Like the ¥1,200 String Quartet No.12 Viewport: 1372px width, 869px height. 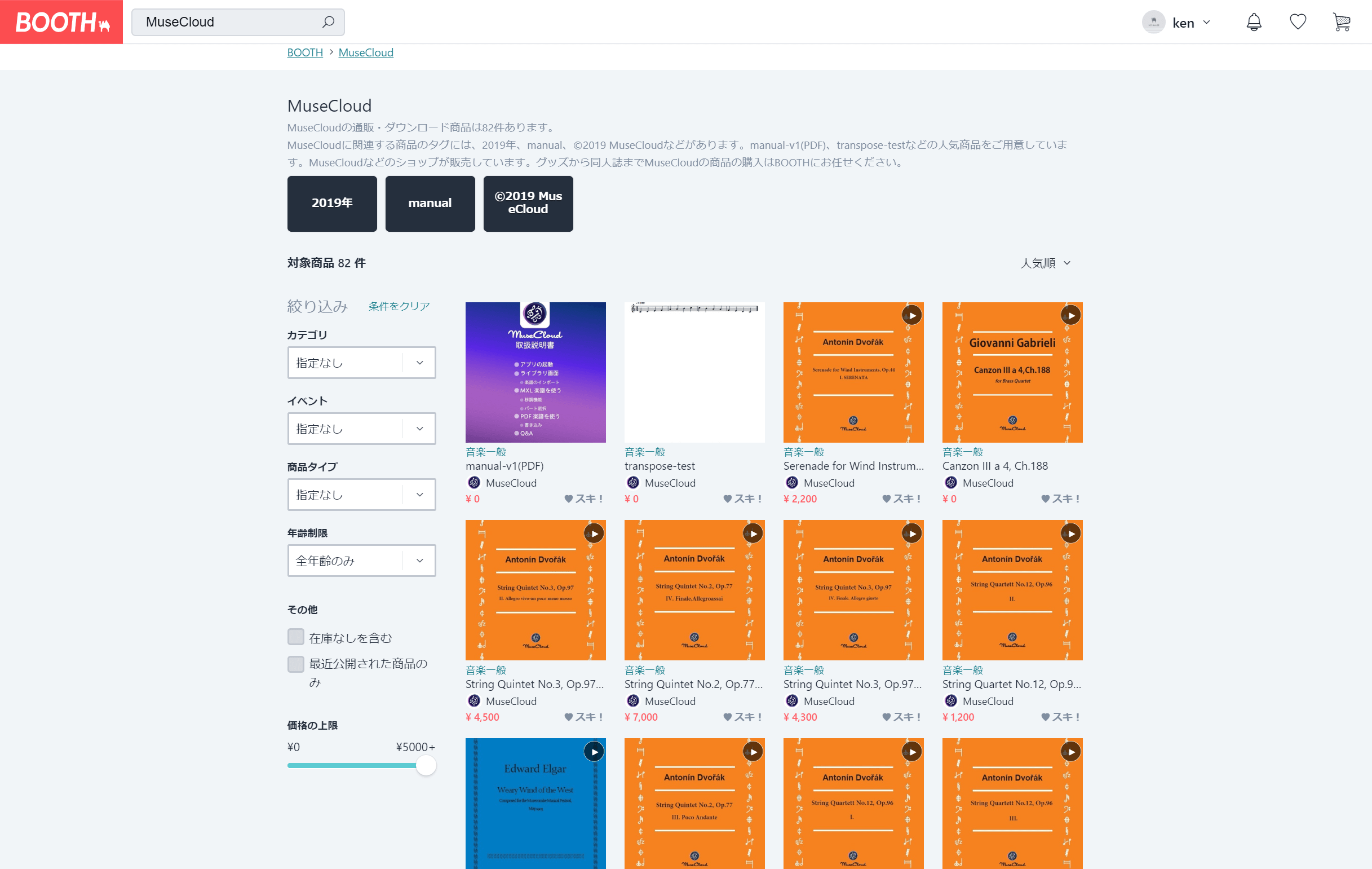tap(1060, 717)
